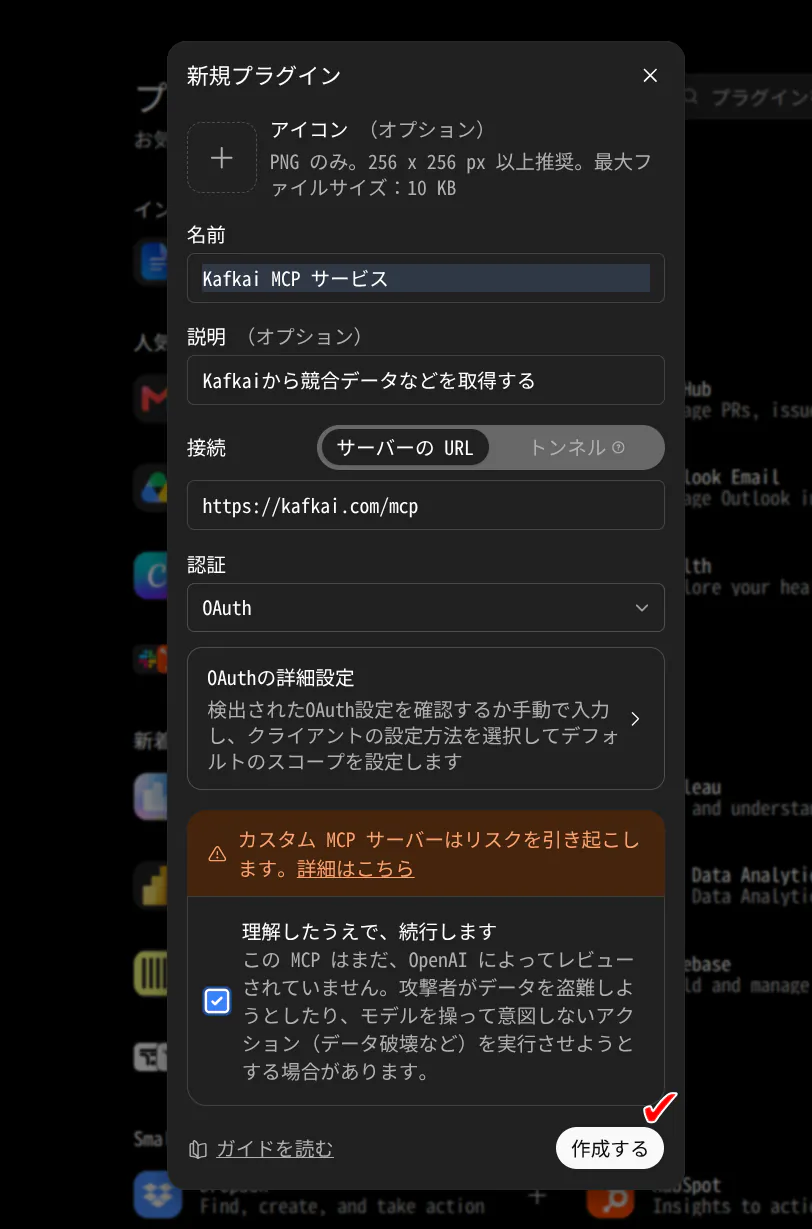Edit the 説明 description field
This screenshot has width=812, height=1229.
click(x=426, y=380)
